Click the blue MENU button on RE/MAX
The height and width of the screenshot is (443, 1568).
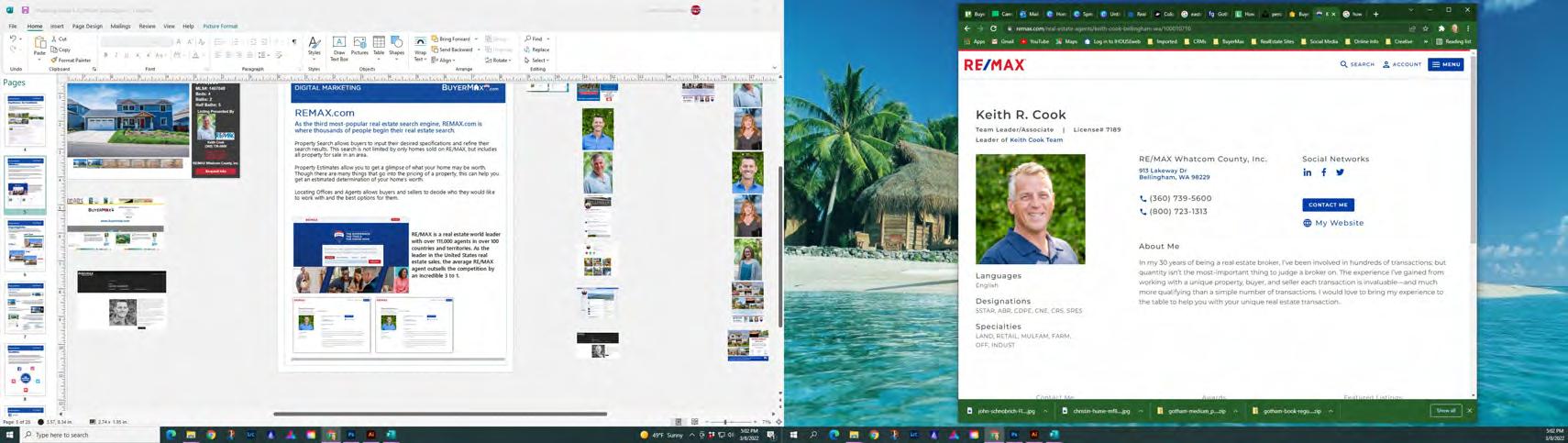point(1446,64)
